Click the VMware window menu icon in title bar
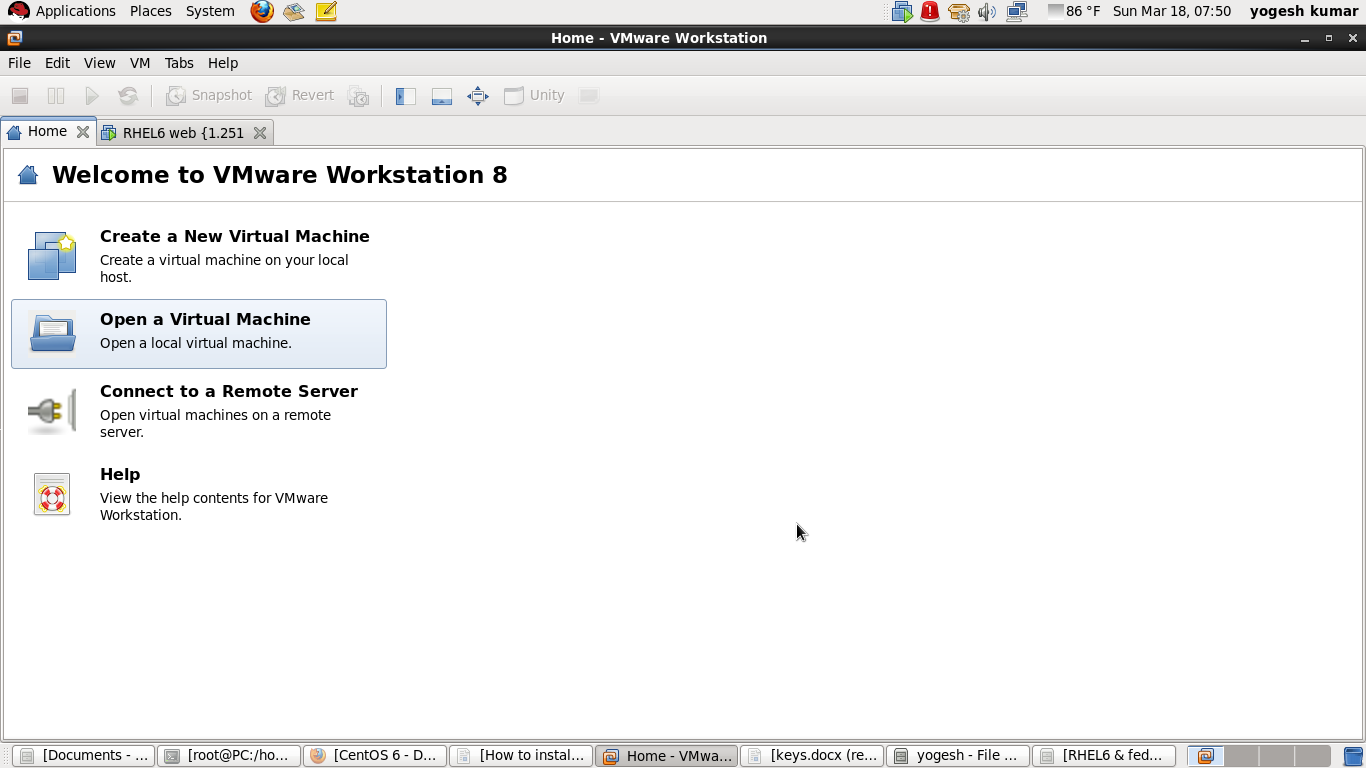 pos(13,38)
